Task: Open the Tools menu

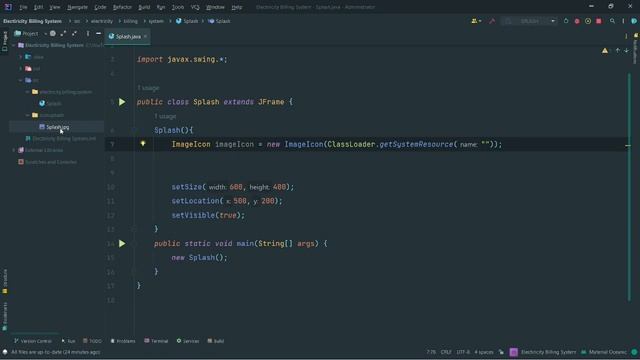Action: click(178, 7)
